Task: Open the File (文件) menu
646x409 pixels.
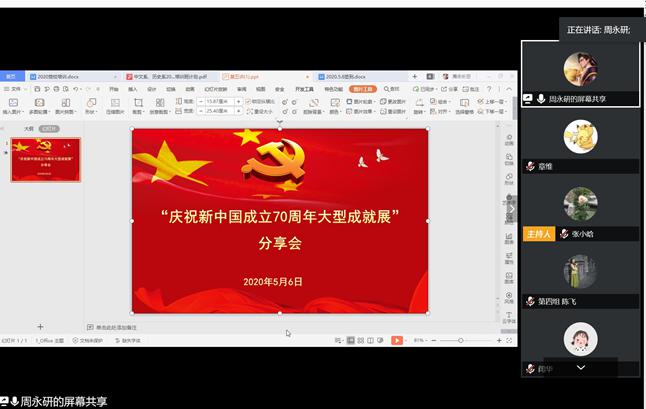Action: pos(13,89)
